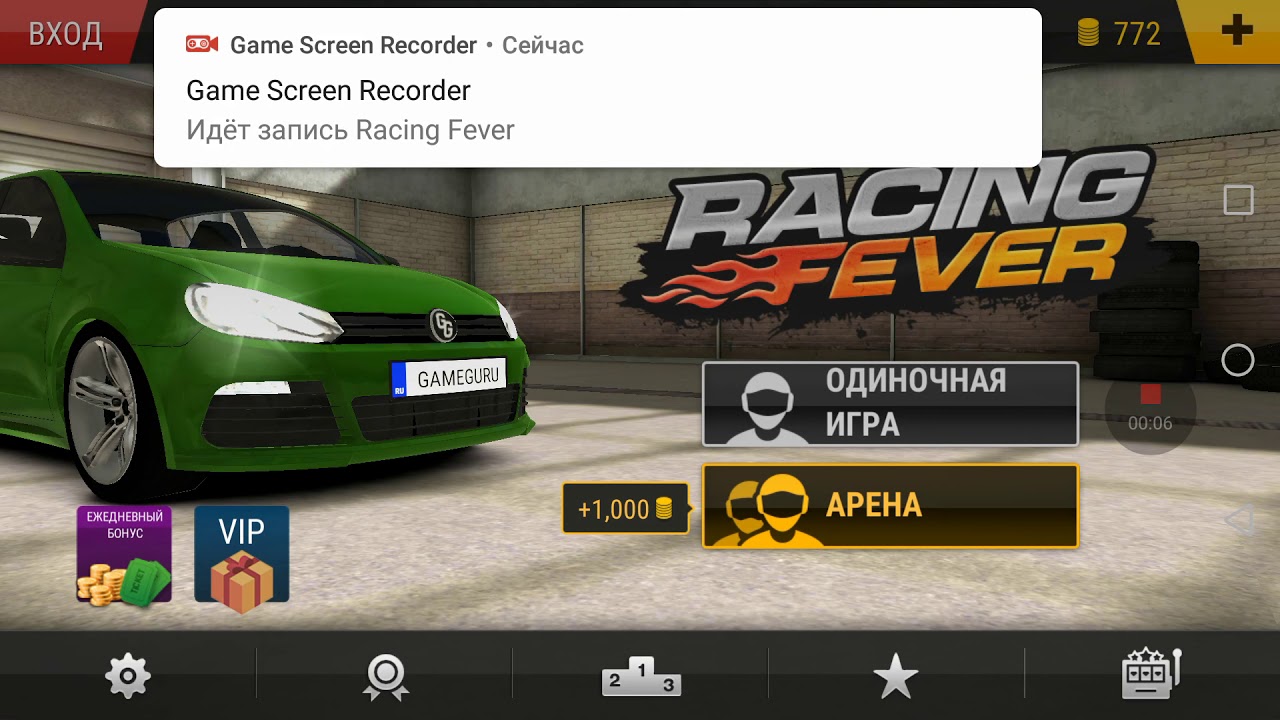Screen dimensions: 1280x720
Task: Tap the yellow plus to add coins
Action: 1237,31
